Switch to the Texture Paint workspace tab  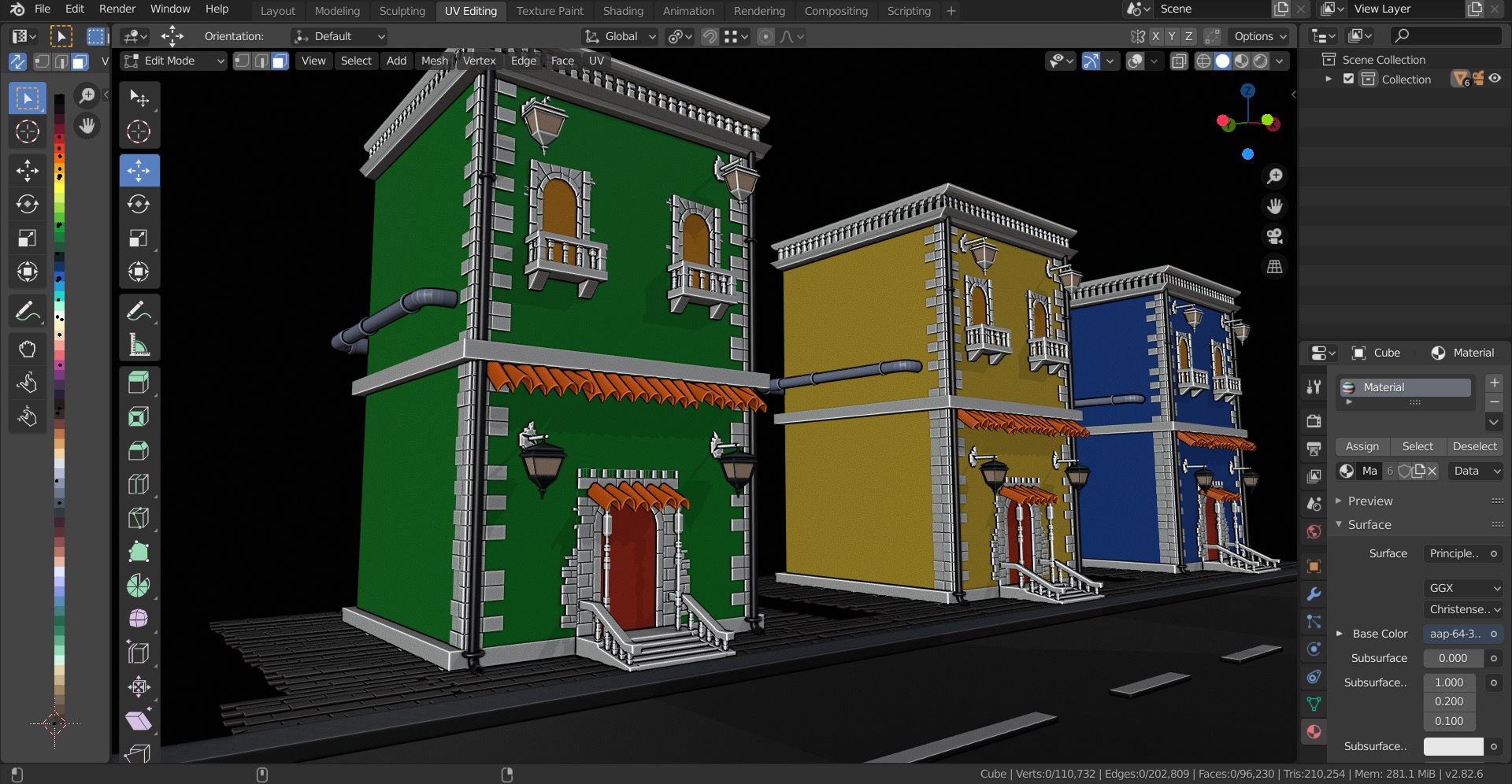(x=550, y=11)
